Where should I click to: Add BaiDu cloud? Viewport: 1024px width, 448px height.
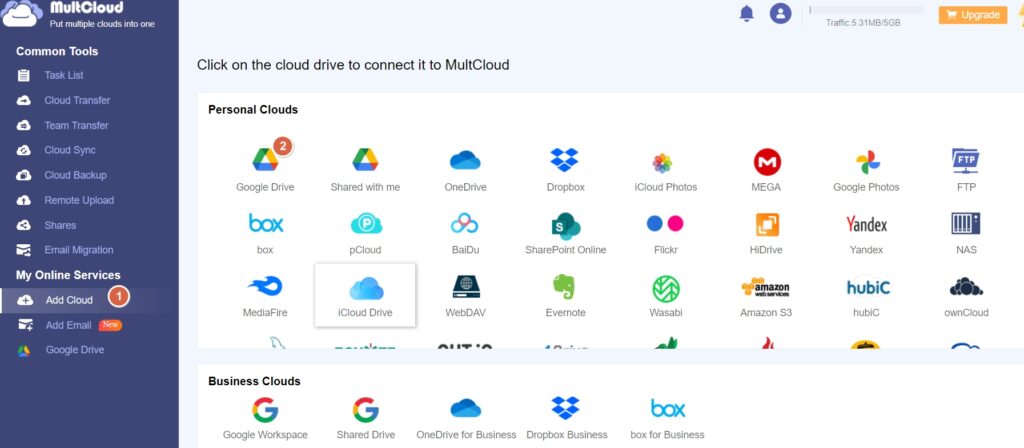[x=466, y=232]
